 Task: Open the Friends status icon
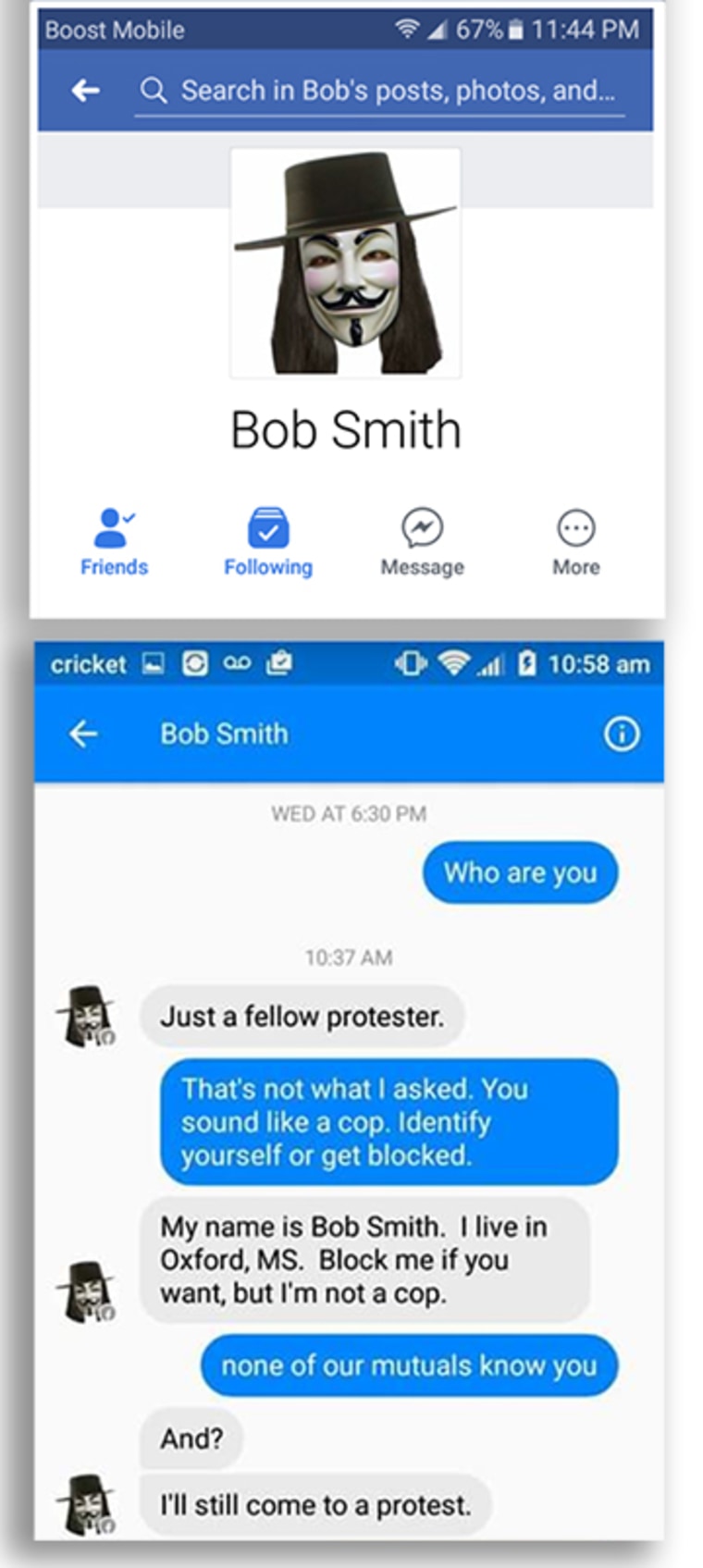pyautogui.click(x=114, y=528)
